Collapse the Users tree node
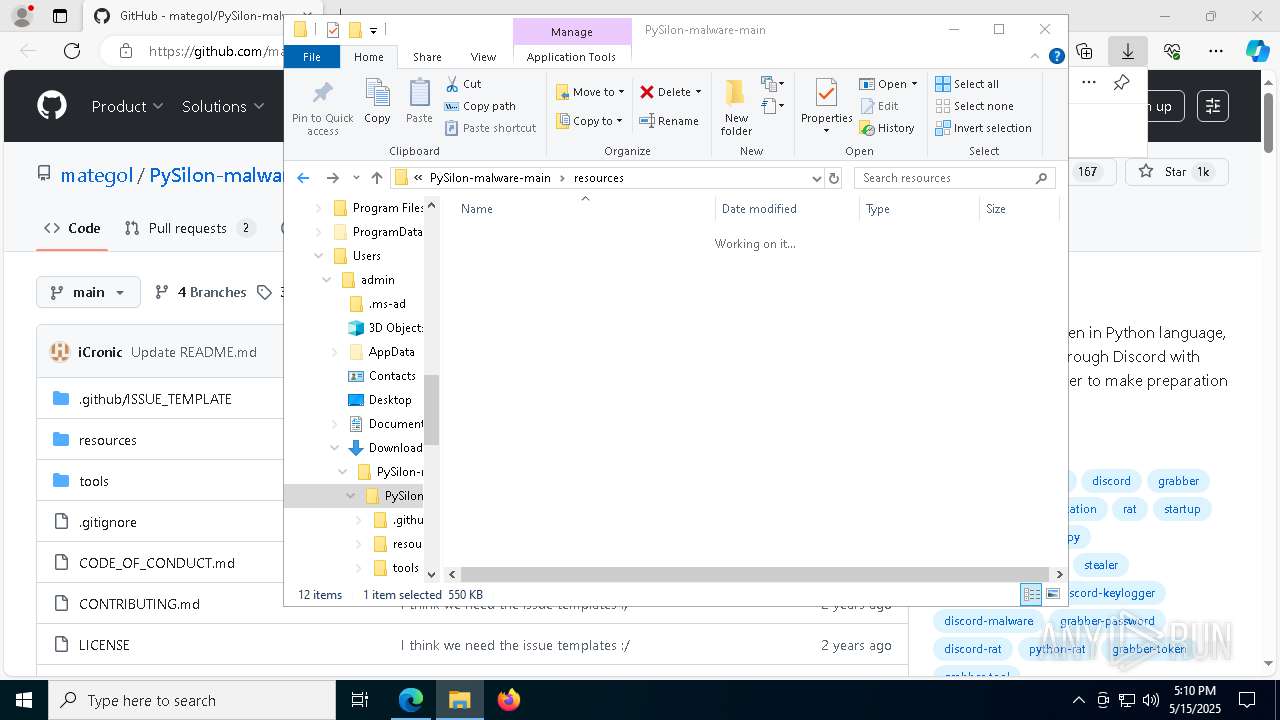The height and width of the screenshot is (720, 1280). pyautogui.click(x=319, y=256)
